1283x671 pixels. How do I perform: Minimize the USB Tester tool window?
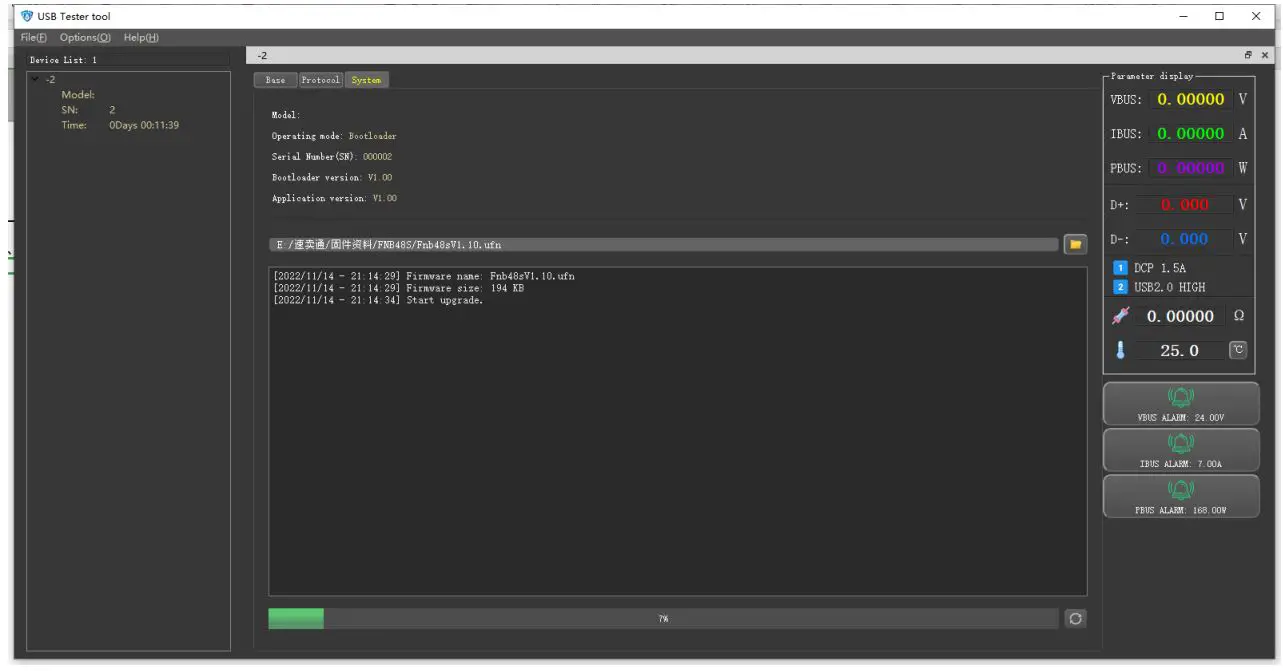coord(1184,16)
